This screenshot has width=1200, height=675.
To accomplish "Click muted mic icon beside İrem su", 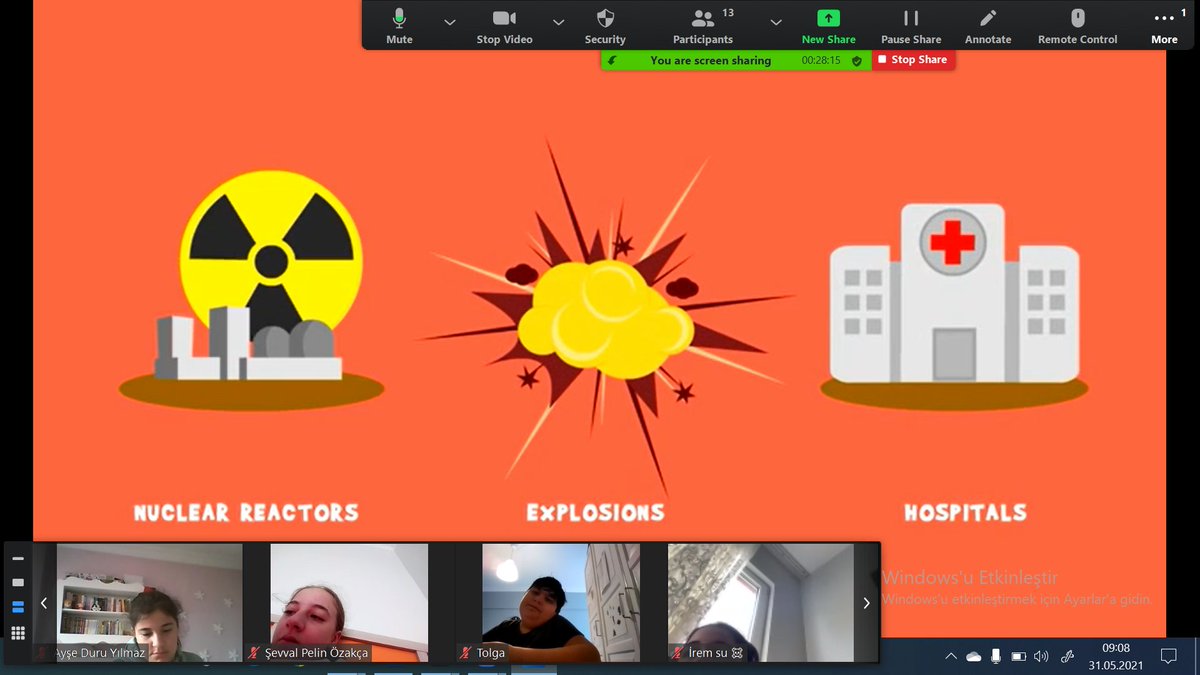I will (678, 653).
